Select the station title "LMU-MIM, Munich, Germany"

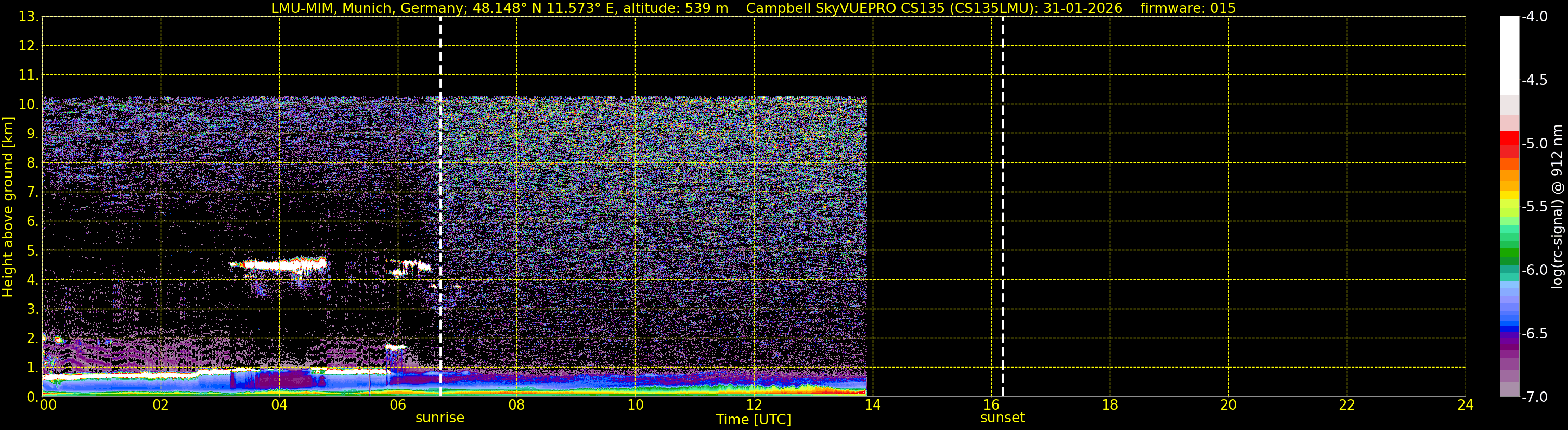[369, 8]
